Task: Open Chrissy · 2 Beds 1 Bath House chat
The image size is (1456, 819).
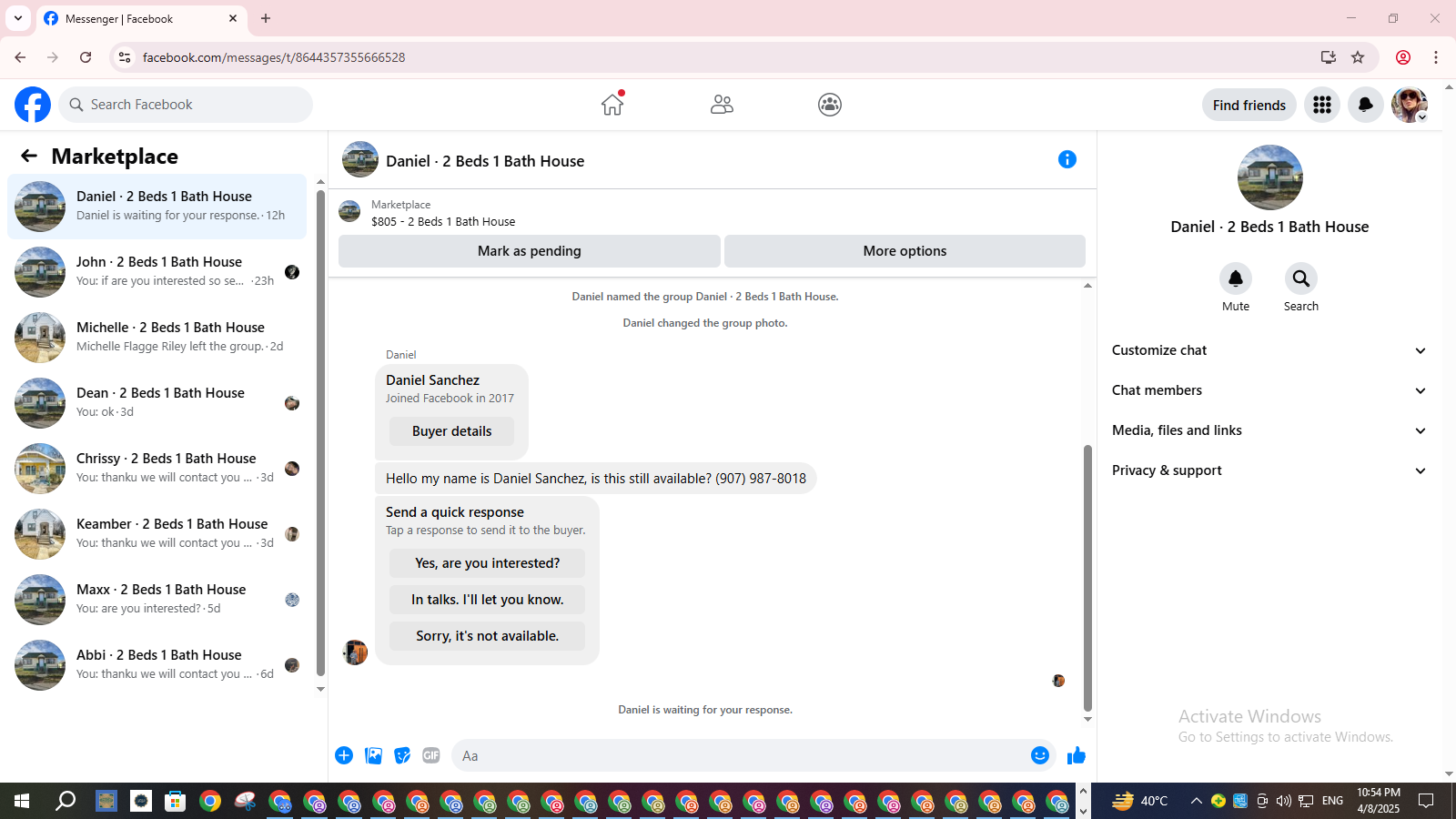Action: point(157,469)
